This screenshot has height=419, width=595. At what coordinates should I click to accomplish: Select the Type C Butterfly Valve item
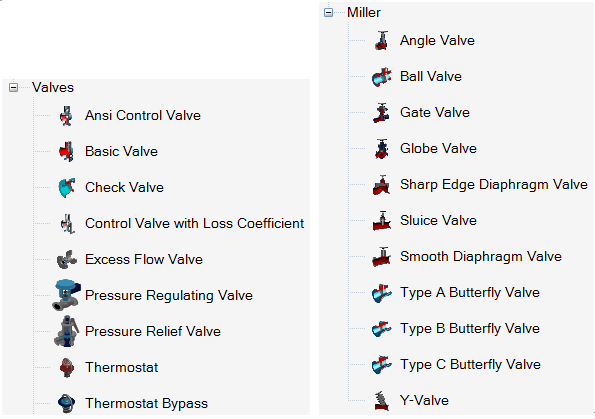[470, 365]
